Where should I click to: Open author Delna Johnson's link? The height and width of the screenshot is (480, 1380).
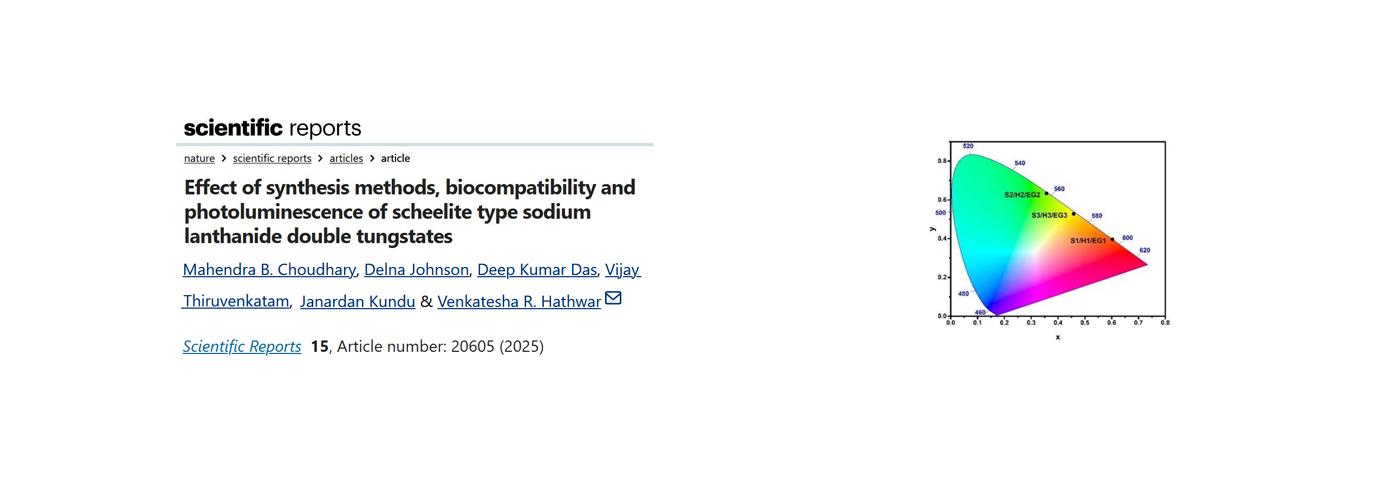pyautogui.click(x=416, y=270)
